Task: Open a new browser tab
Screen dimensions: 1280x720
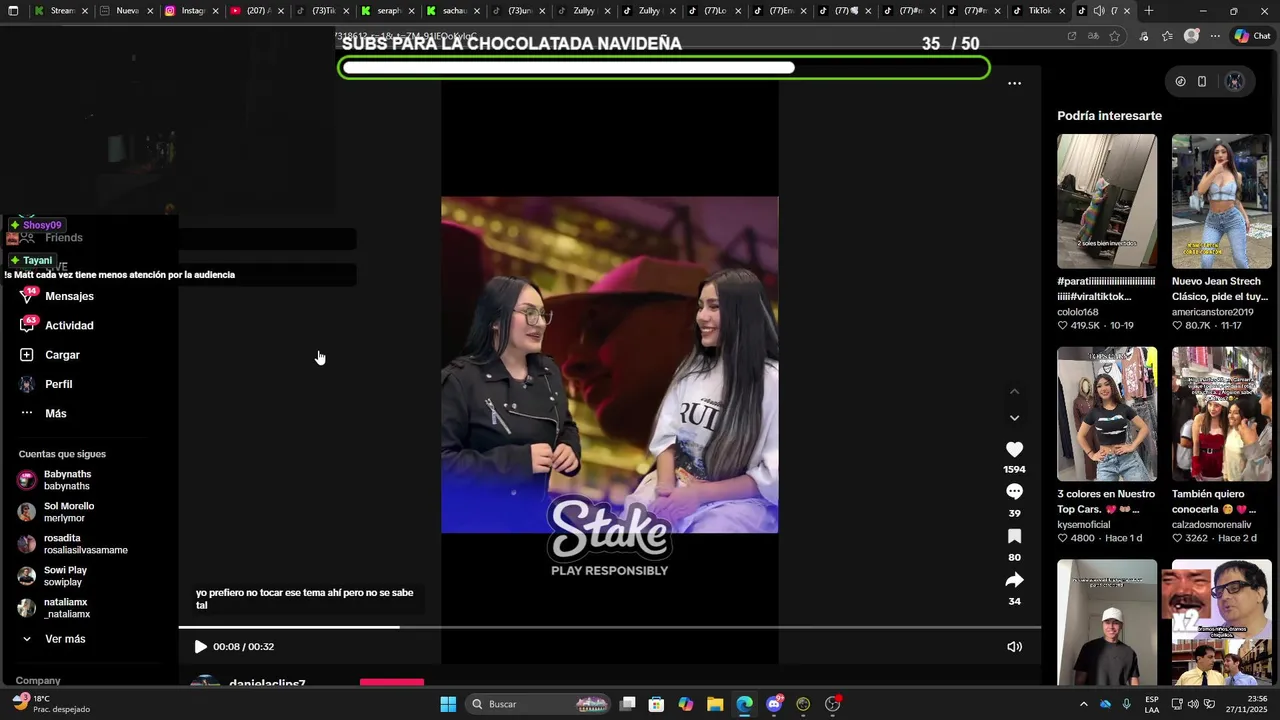Action: click(x=1149, y=11)
